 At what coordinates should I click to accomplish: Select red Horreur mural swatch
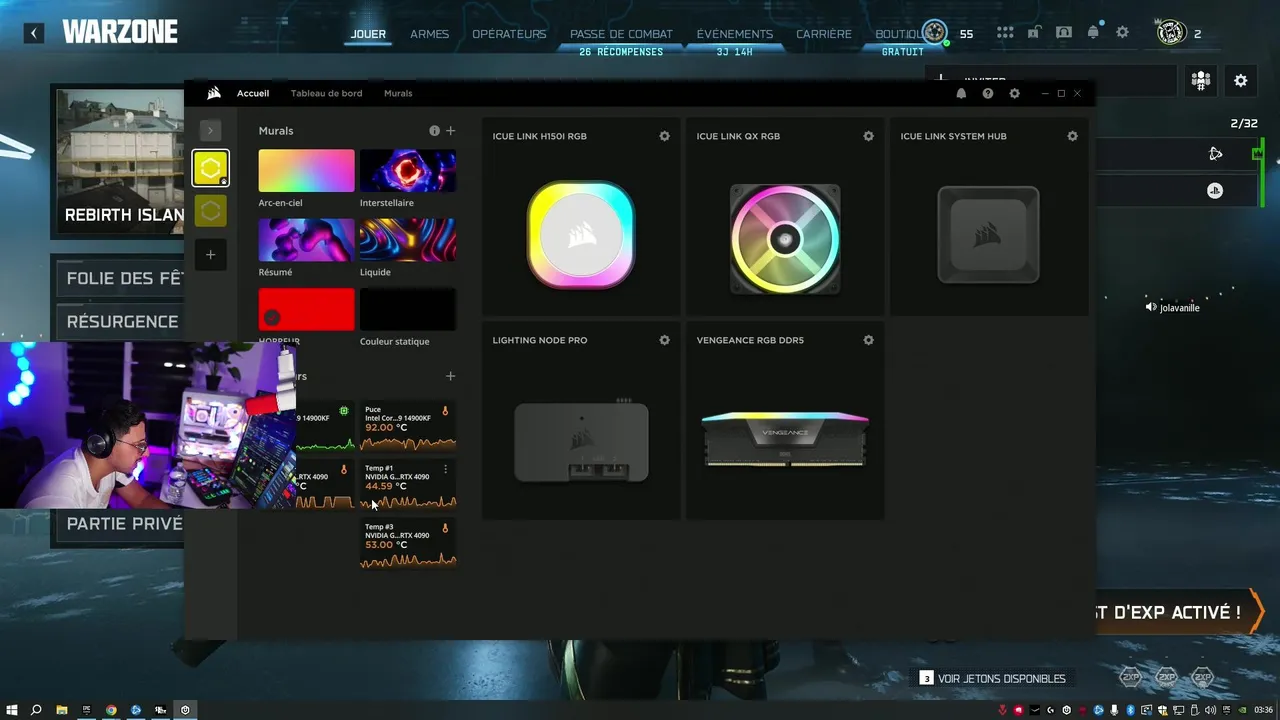306,309
